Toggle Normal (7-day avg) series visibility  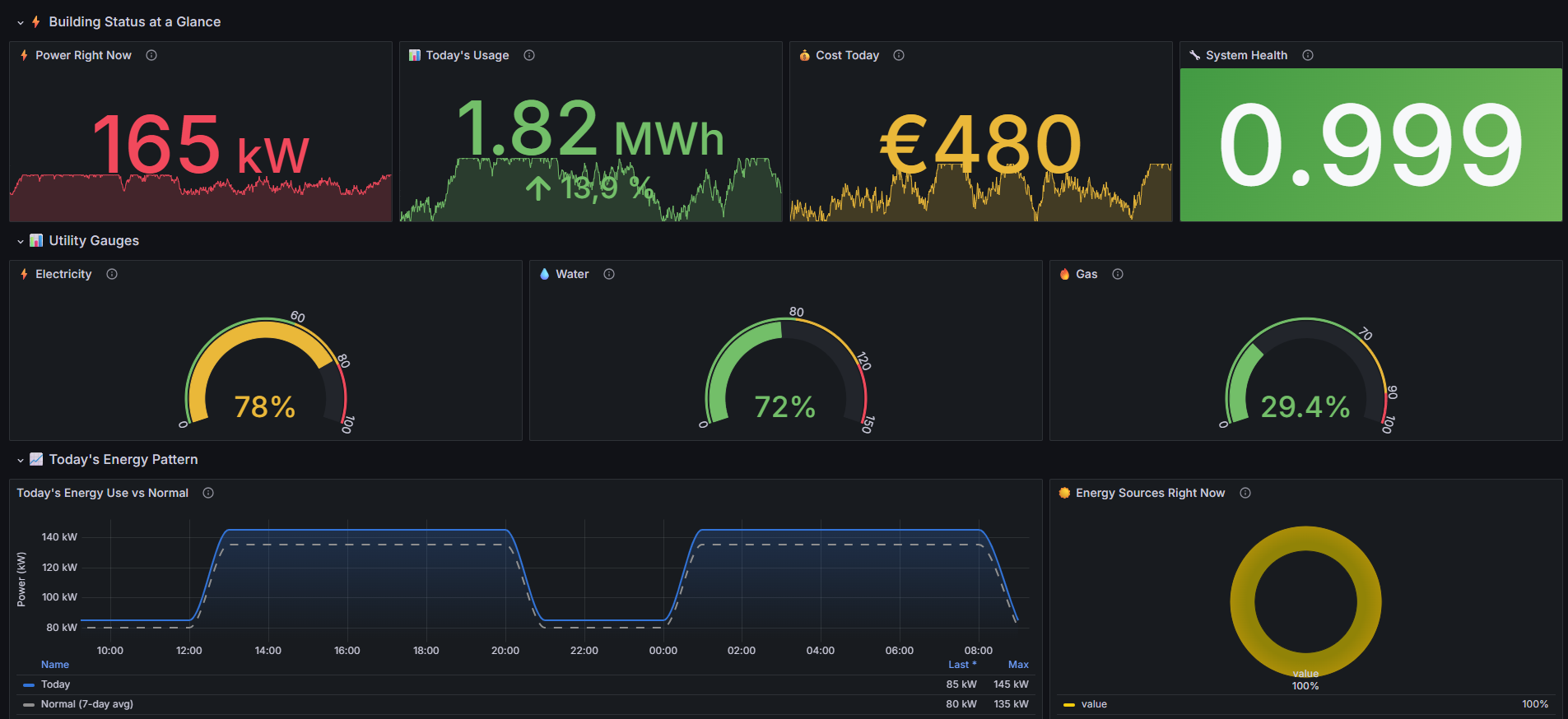(86, 704)
